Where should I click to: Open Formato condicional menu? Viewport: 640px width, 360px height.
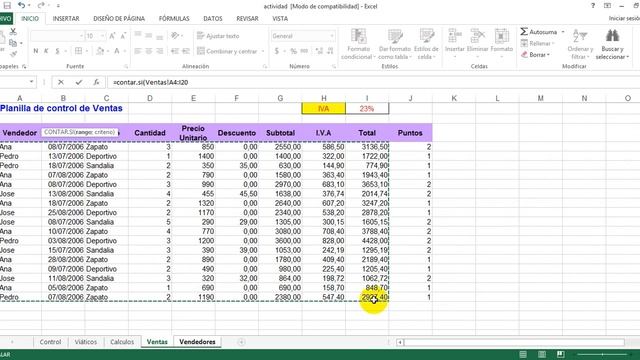coord(358,44)
